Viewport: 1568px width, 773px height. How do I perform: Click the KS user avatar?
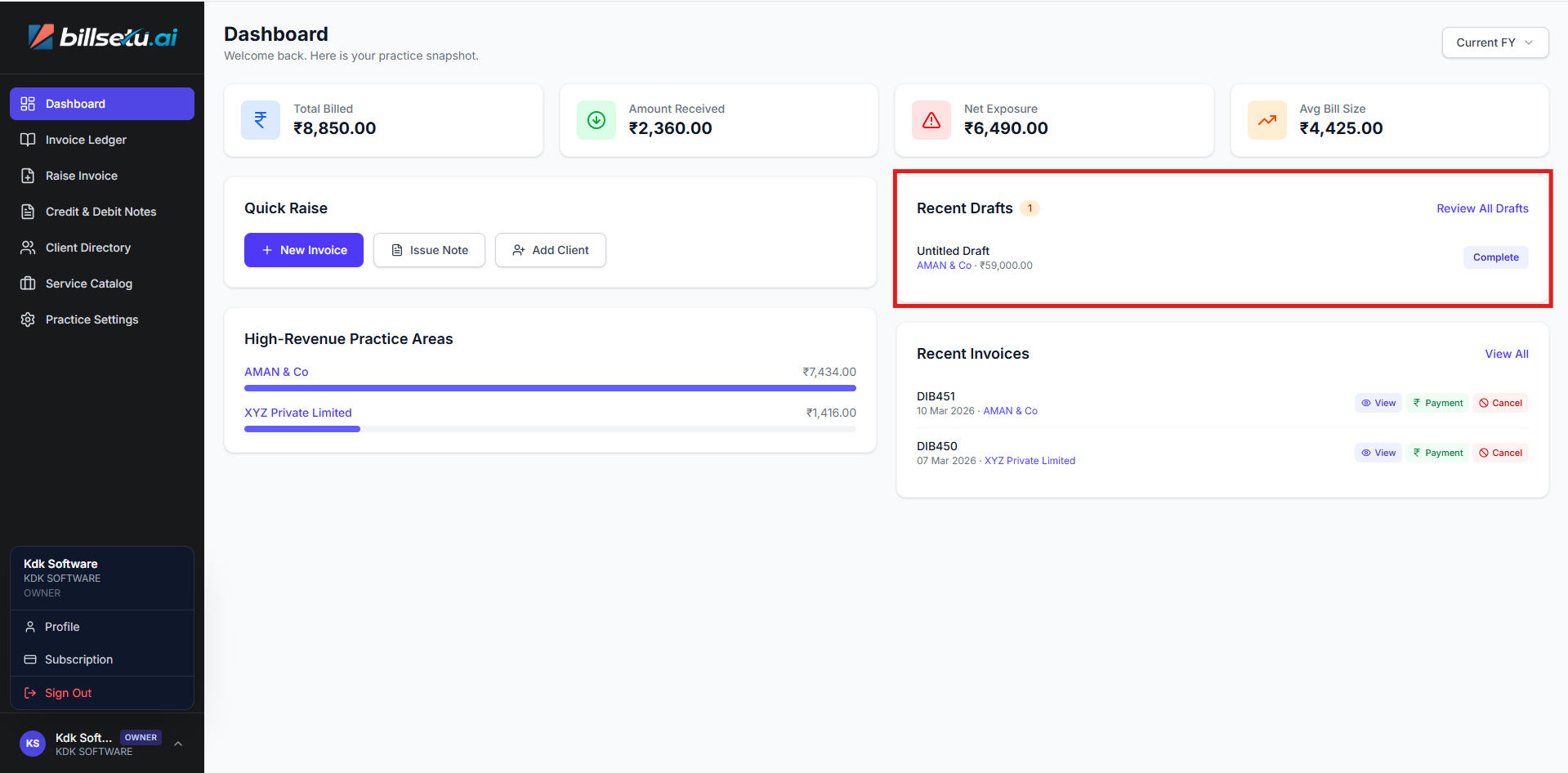pyautogui.click(x=33, y=744)
